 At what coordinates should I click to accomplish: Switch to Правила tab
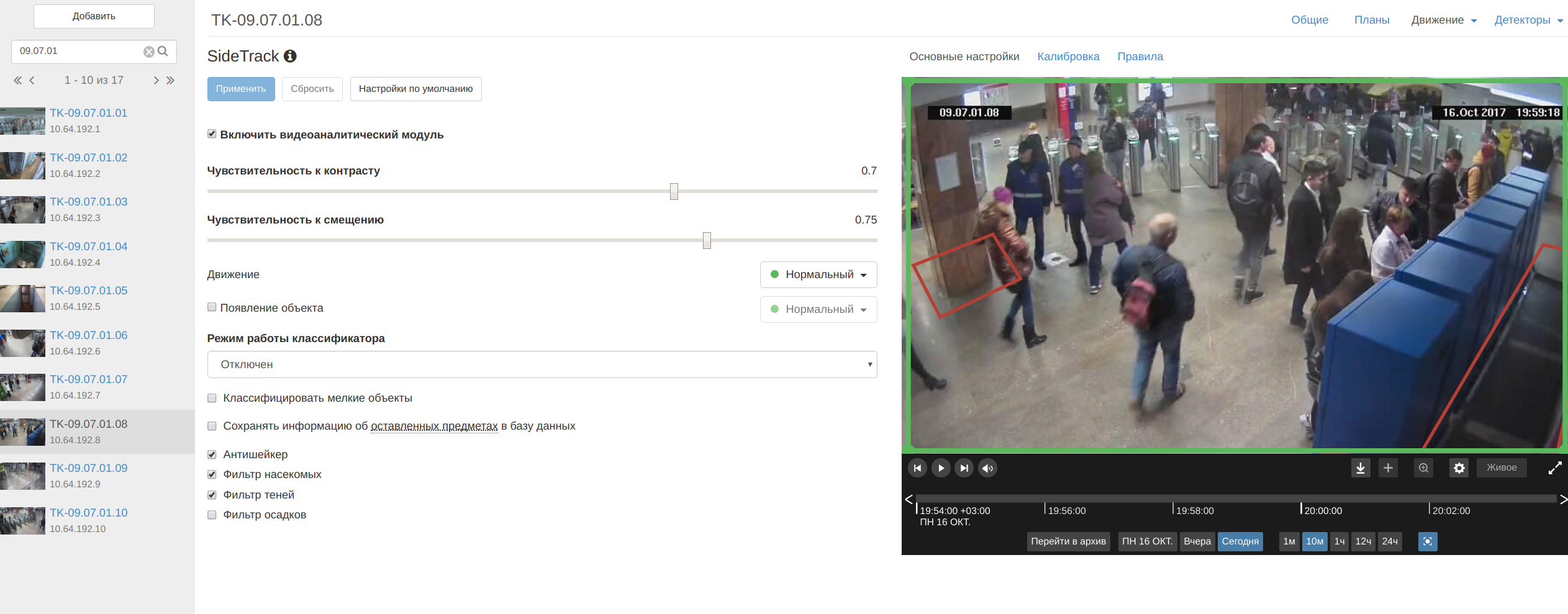pos(1140,56)
